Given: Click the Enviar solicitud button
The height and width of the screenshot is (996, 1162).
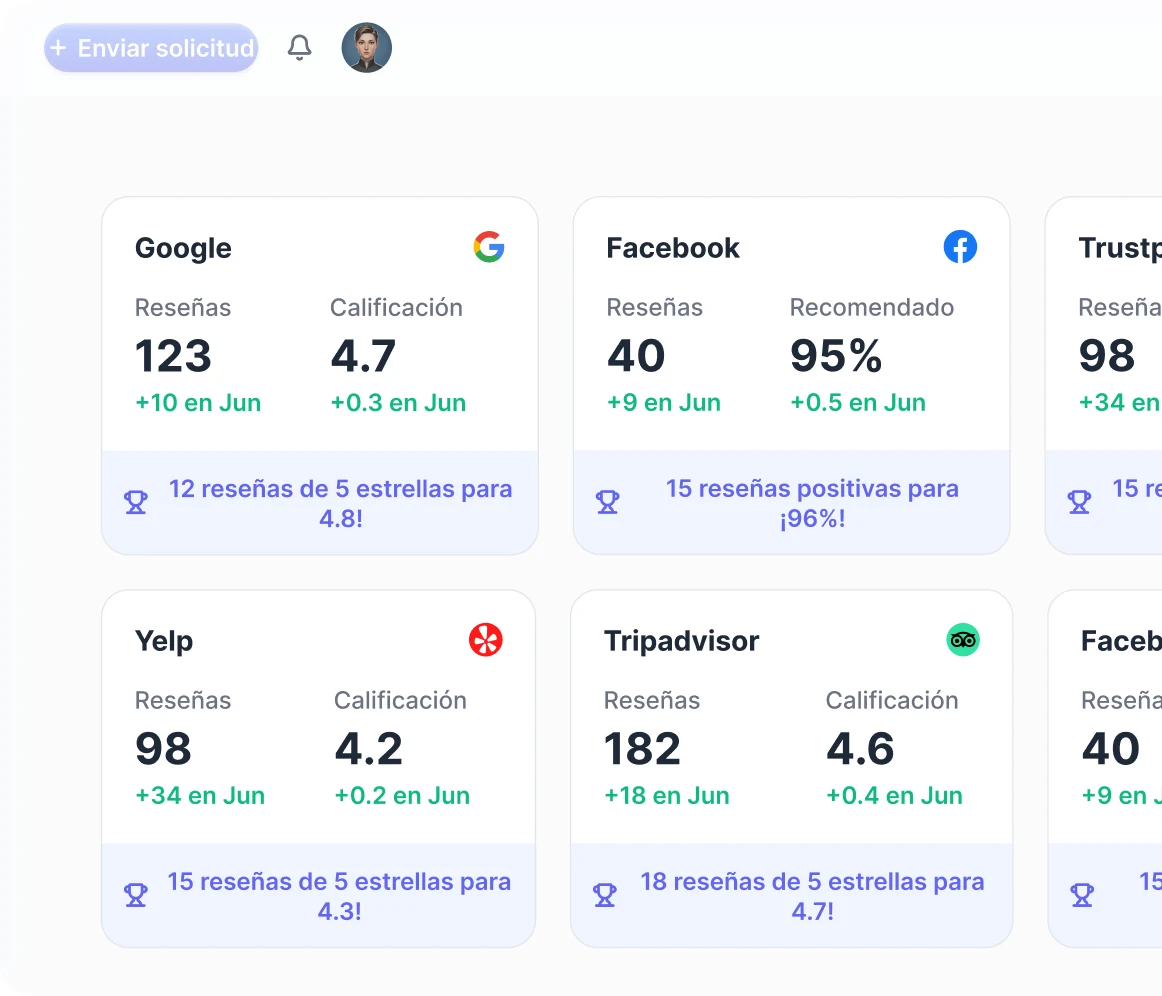Looking at the screenshot, I should (x=151, y=48).
